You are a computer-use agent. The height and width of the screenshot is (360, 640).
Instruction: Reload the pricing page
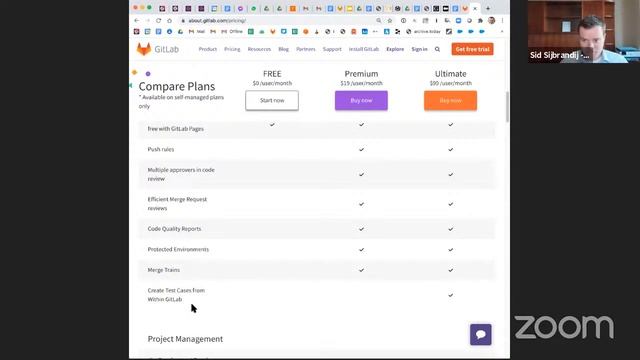[158, 20]
